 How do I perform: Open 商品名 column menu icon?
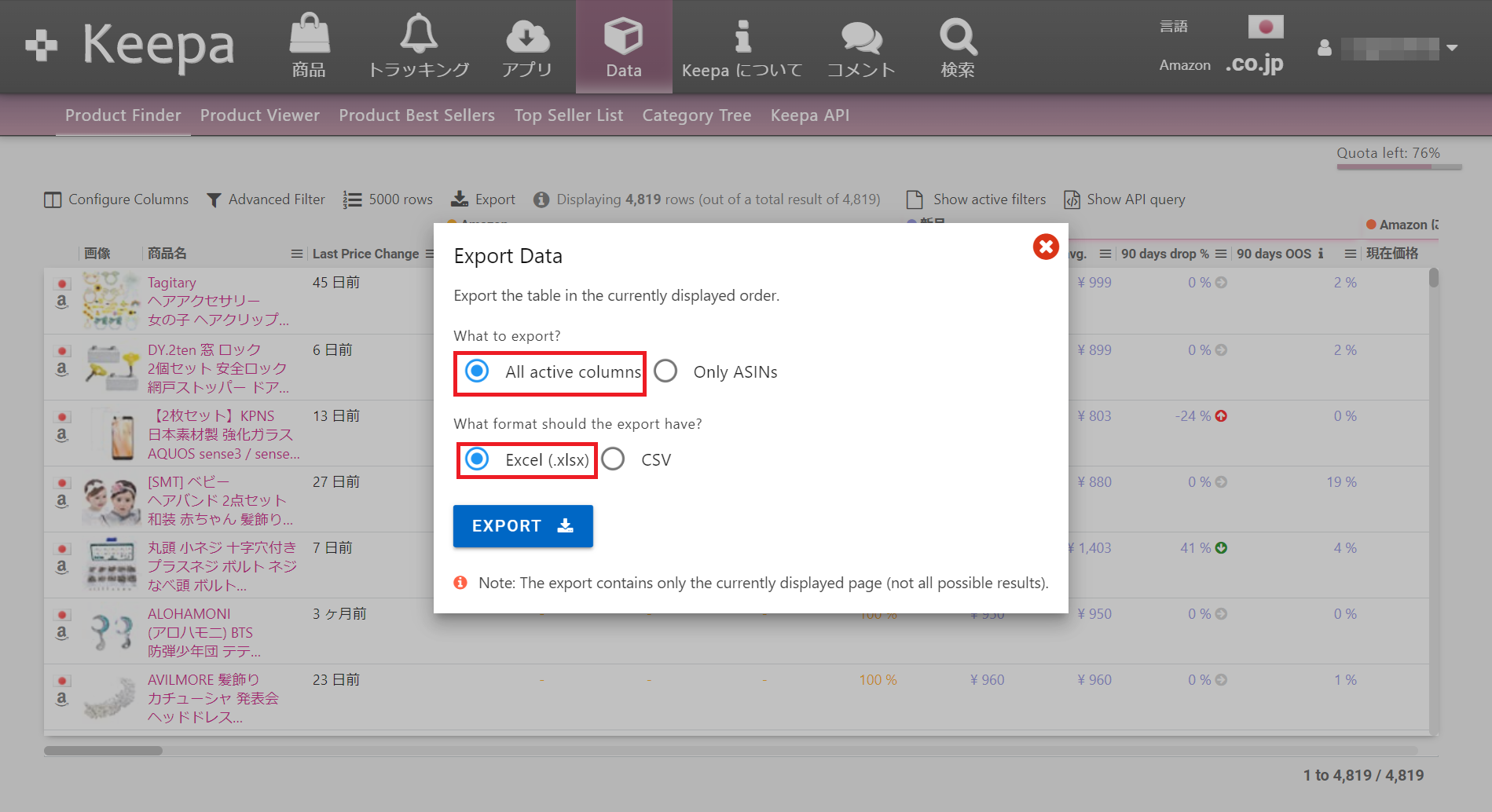click(297, 254)
